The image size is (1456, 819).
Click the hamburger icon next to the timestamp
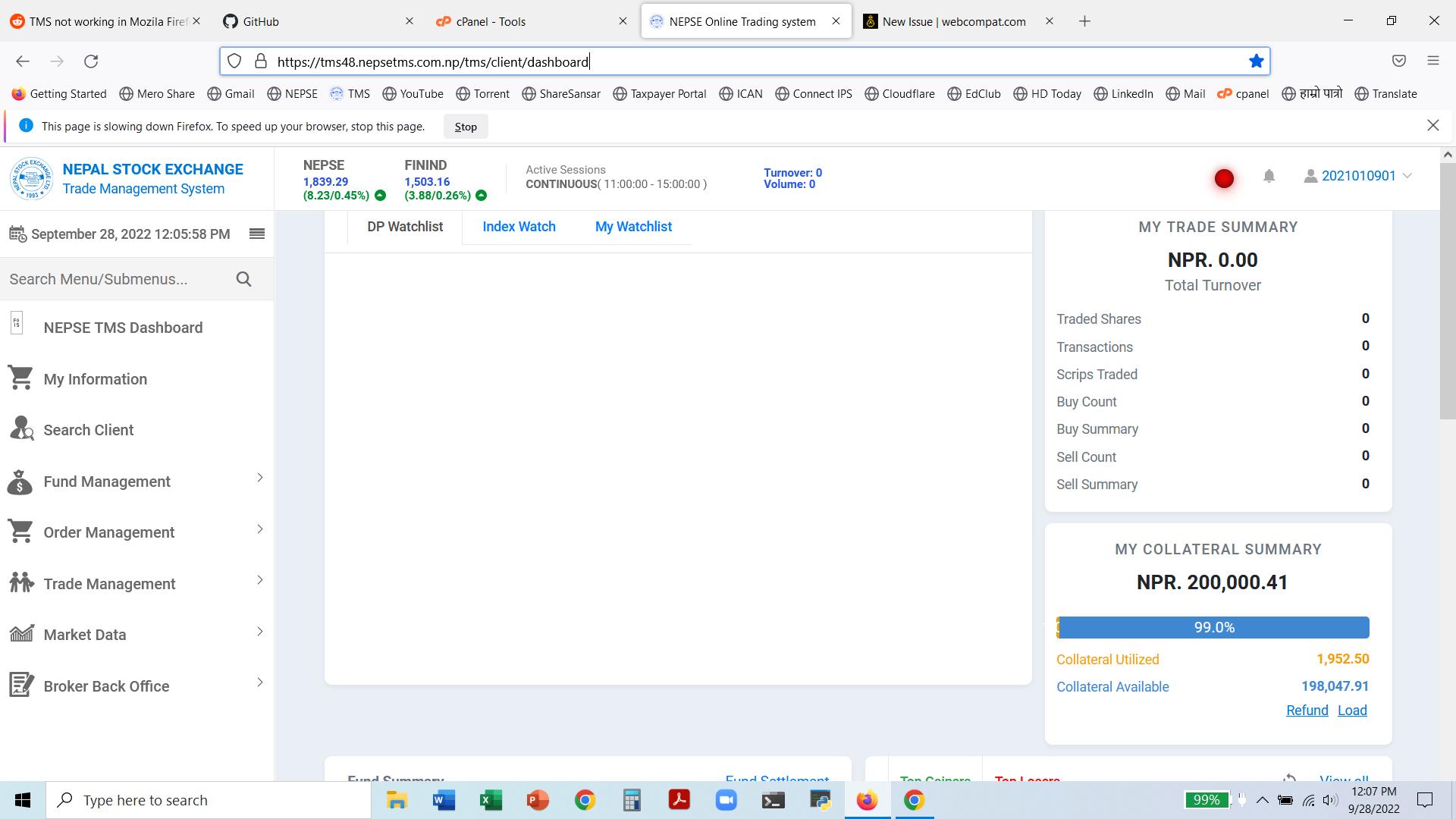pyautogui.click(x=257, y=234)
